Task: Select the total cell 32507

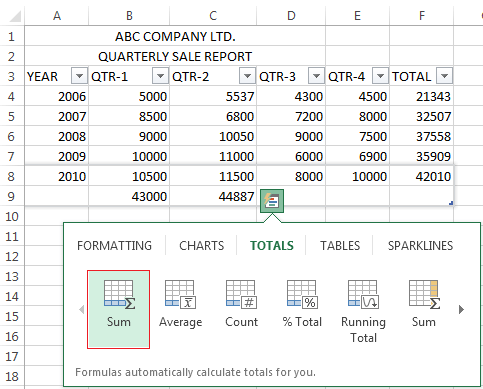Action: point(422,116)
